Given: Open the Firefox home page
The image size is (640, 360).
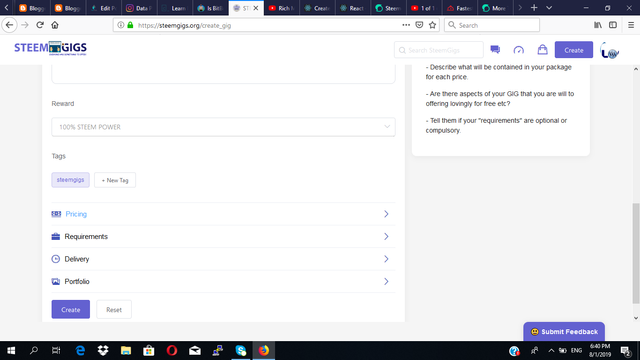Looking at the screenshot, I should (55, 25).
